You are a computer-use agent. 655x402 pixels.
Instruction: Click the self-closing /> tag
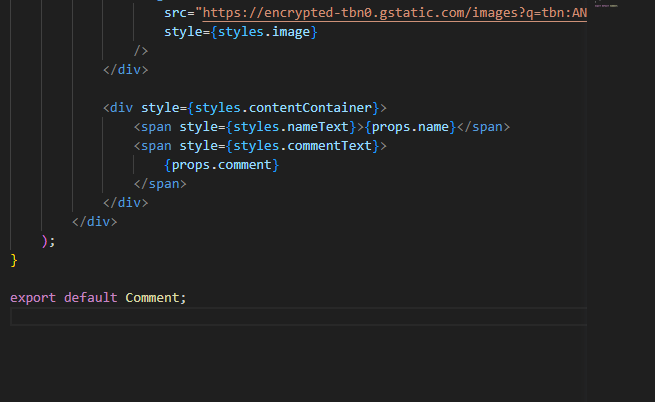pos(141,51)
